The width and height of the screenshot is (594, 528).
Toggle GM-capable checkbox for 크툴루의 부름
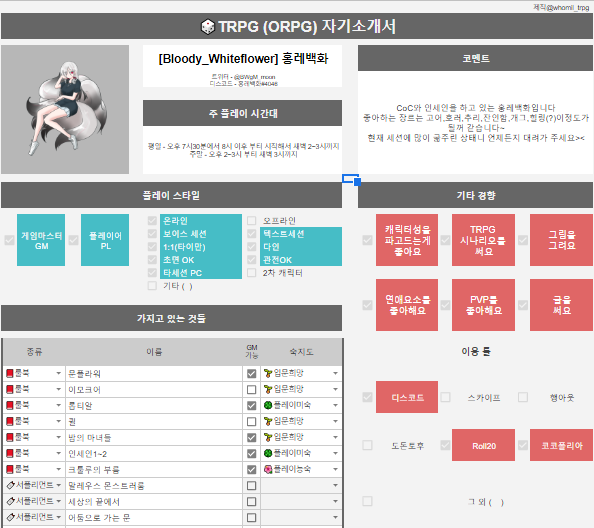251,469
